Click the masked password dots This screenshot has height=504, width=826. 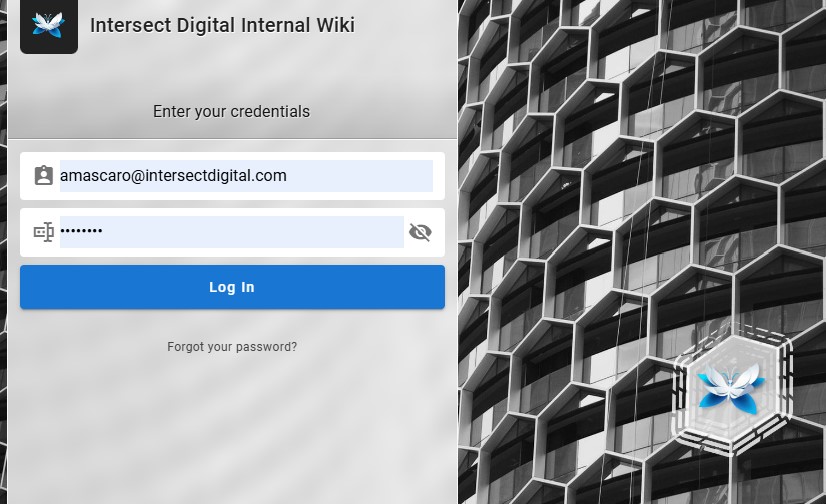tap(81, 232)
